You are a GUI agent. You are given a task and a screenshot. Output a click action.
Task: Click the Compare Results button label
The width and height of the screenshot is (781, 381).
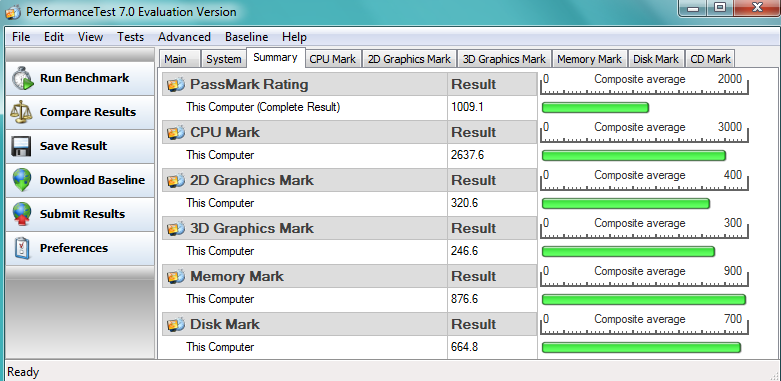[88, 112]
